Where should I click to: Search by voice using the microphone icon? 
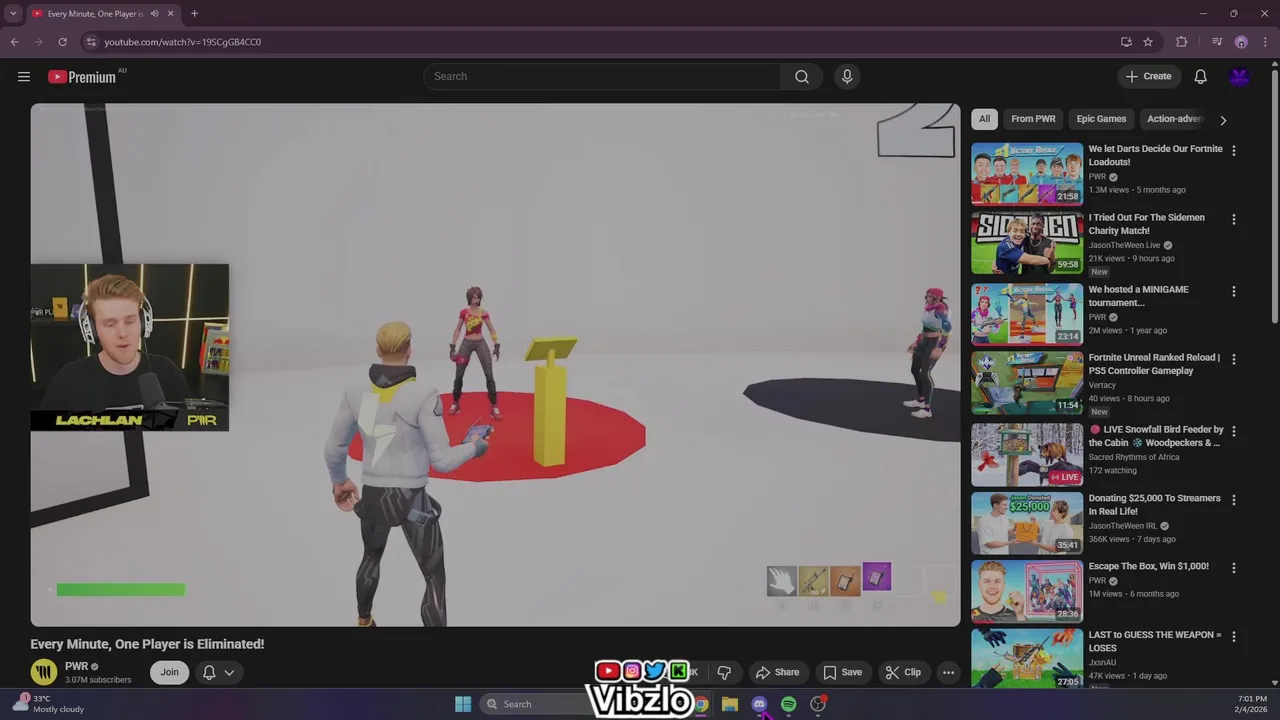click(x=847, y=77)
